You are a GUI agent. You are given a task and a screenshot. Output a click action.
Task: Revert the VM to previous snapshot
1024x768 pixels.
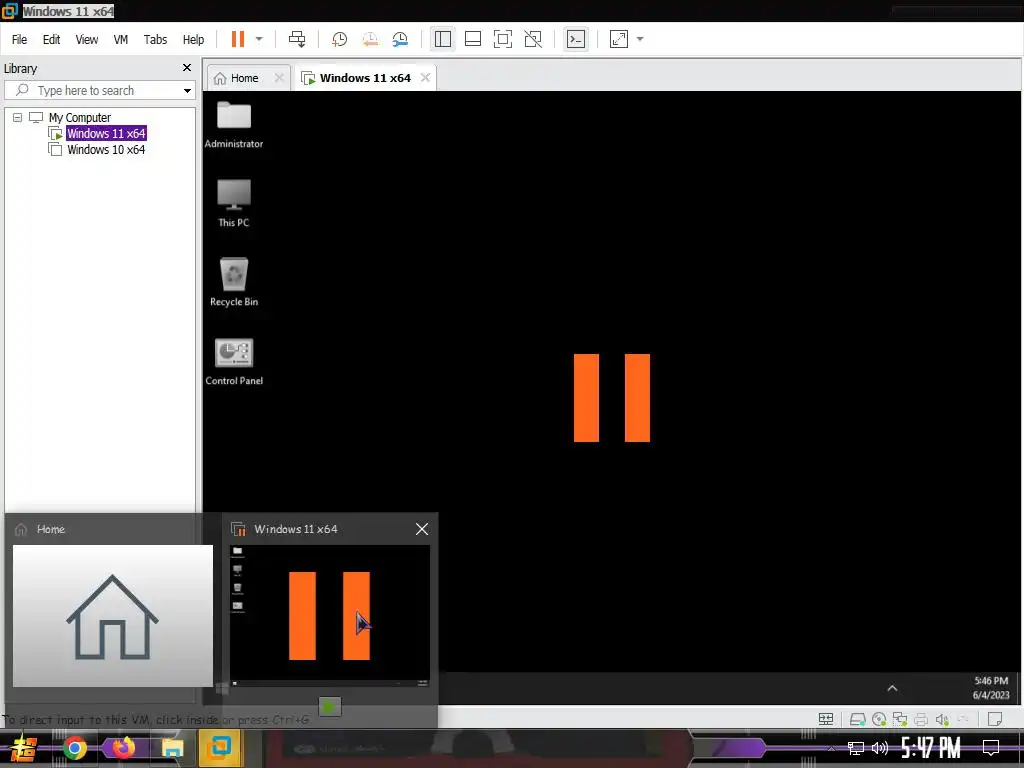[370, 39]
